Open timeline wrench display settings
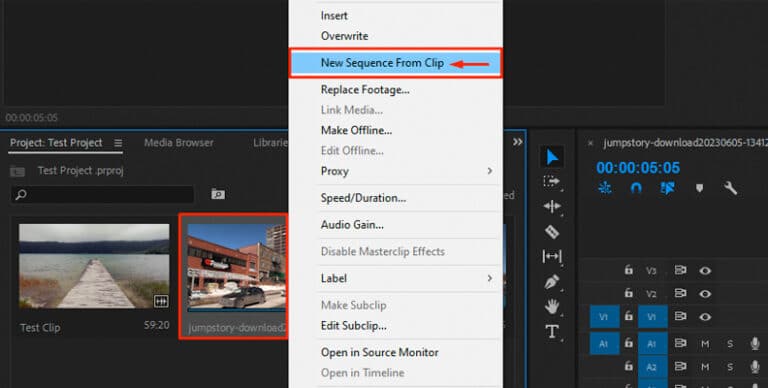Image resolution: width=768 pixels, height=388 pixels. 730,188
